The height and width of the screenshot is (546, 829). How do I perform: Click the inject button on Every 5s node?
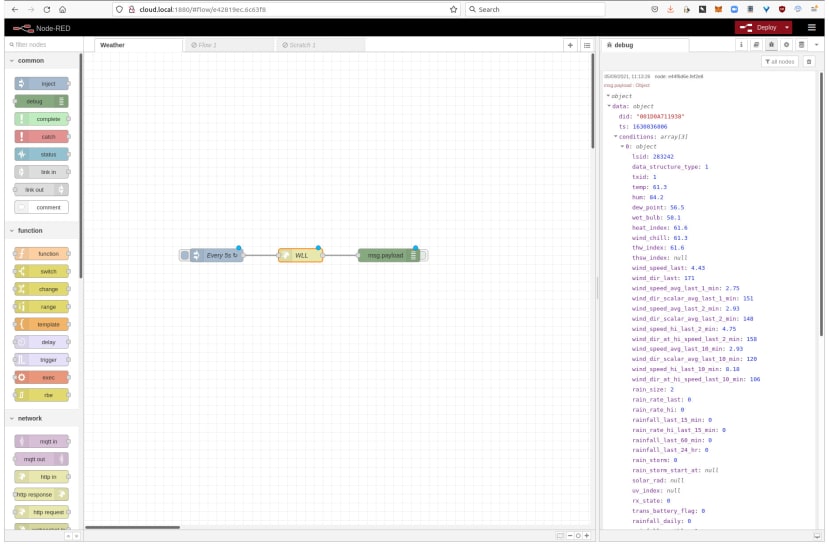[x=184, y=255]
